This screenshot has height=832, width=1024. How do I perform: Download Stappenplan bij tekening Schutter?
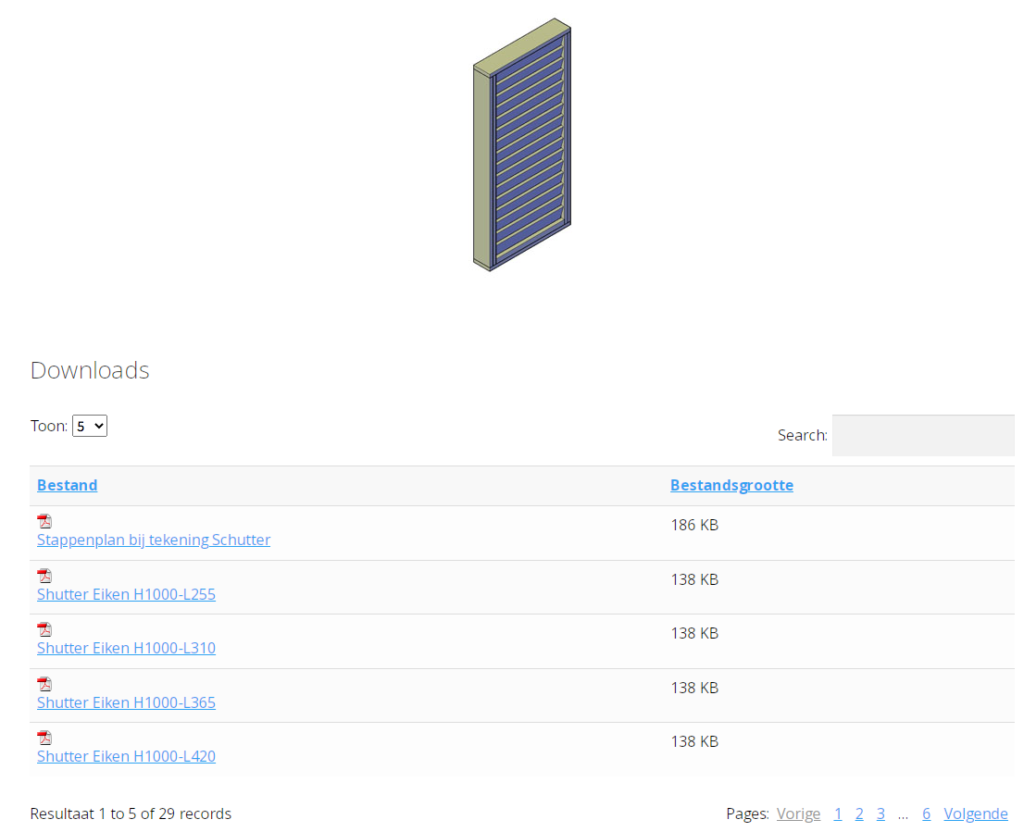pyautogui.click(x=153, y=540)
